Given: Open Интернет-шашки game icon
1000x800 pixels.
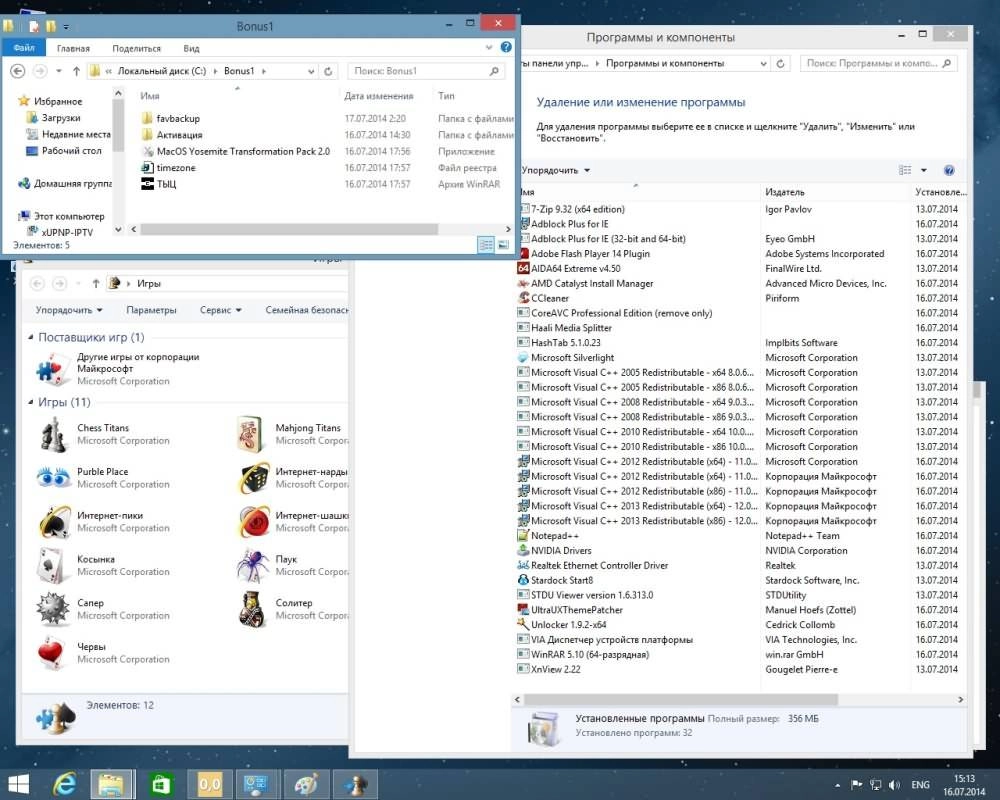Looking at the screenshot, I should tap(254, 522).
